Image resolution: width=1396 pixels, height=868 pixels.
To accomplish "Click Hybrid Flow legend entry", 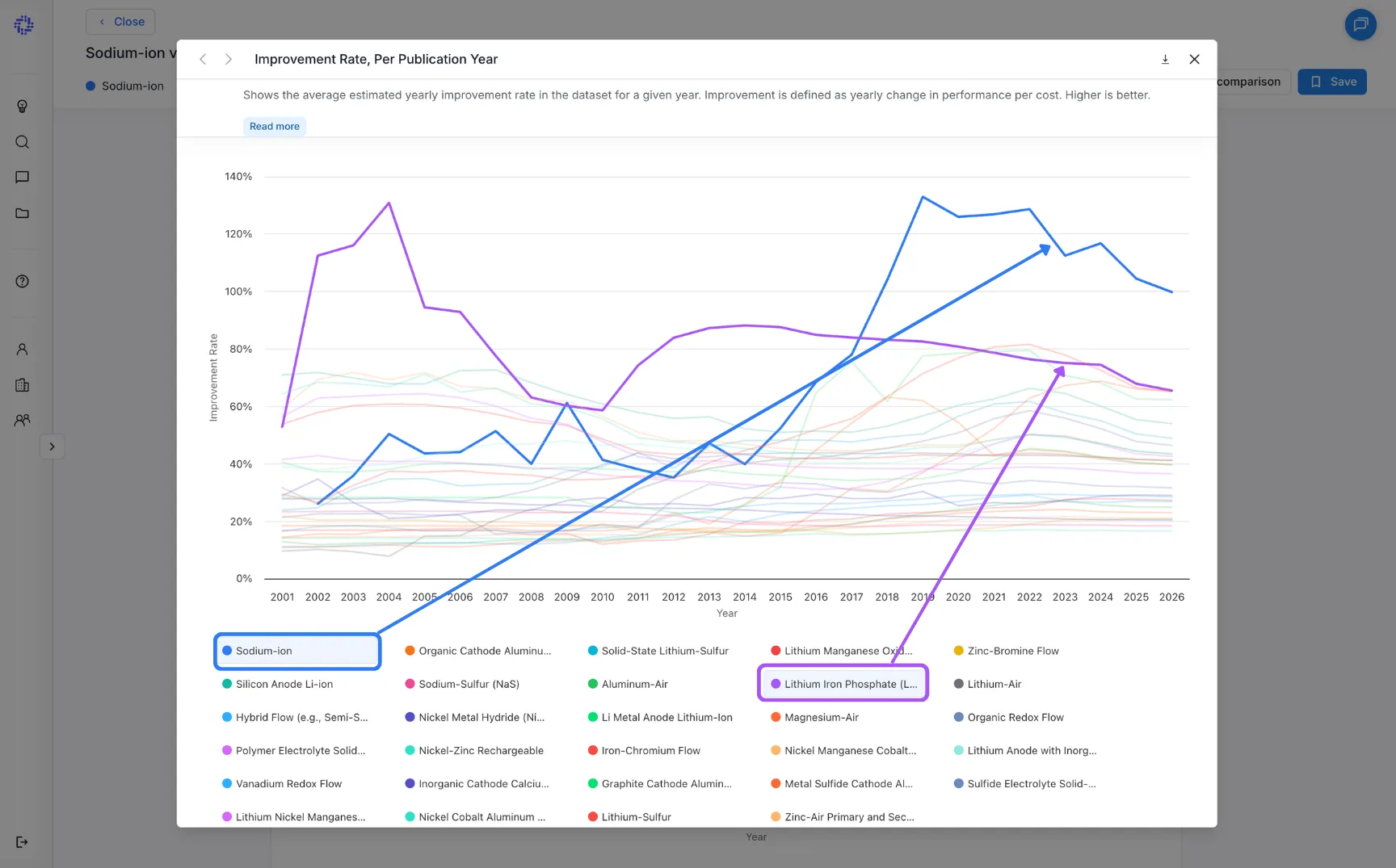I will pyautogui.click(x=295, y=717).
